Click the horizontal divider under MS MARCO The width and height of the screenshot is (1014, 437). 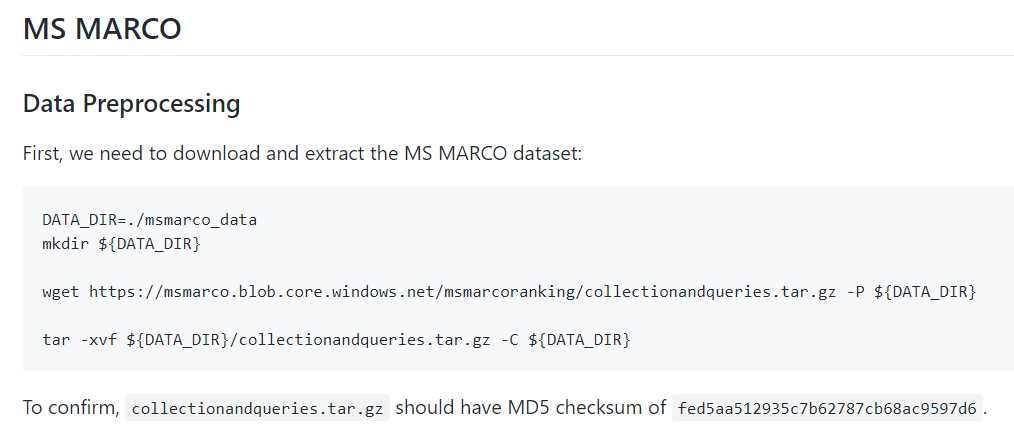click(x=518, y=56)
